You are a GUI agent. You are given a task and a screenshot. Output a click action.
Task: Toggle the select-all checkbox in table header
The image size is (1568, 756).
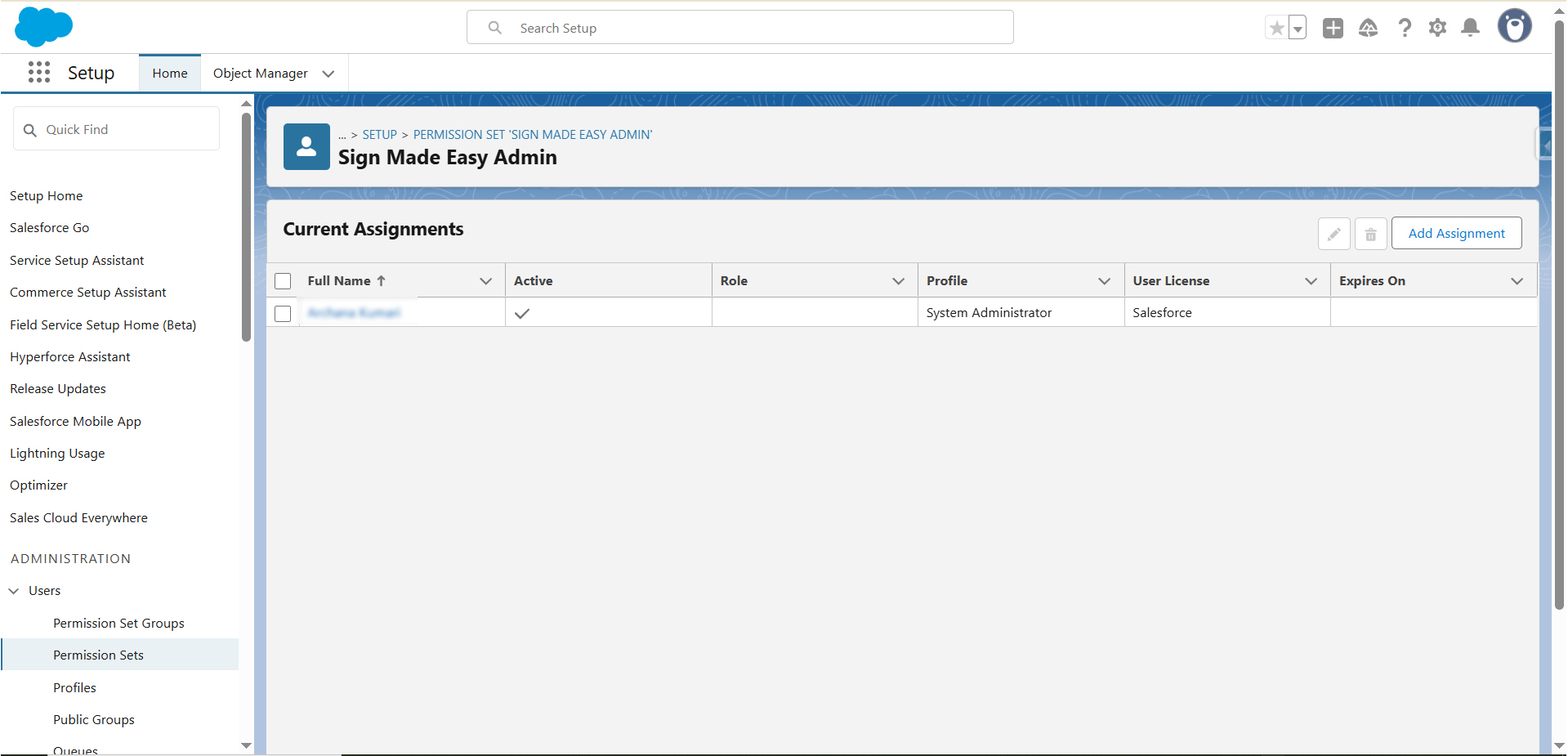[x=283, y=281]
